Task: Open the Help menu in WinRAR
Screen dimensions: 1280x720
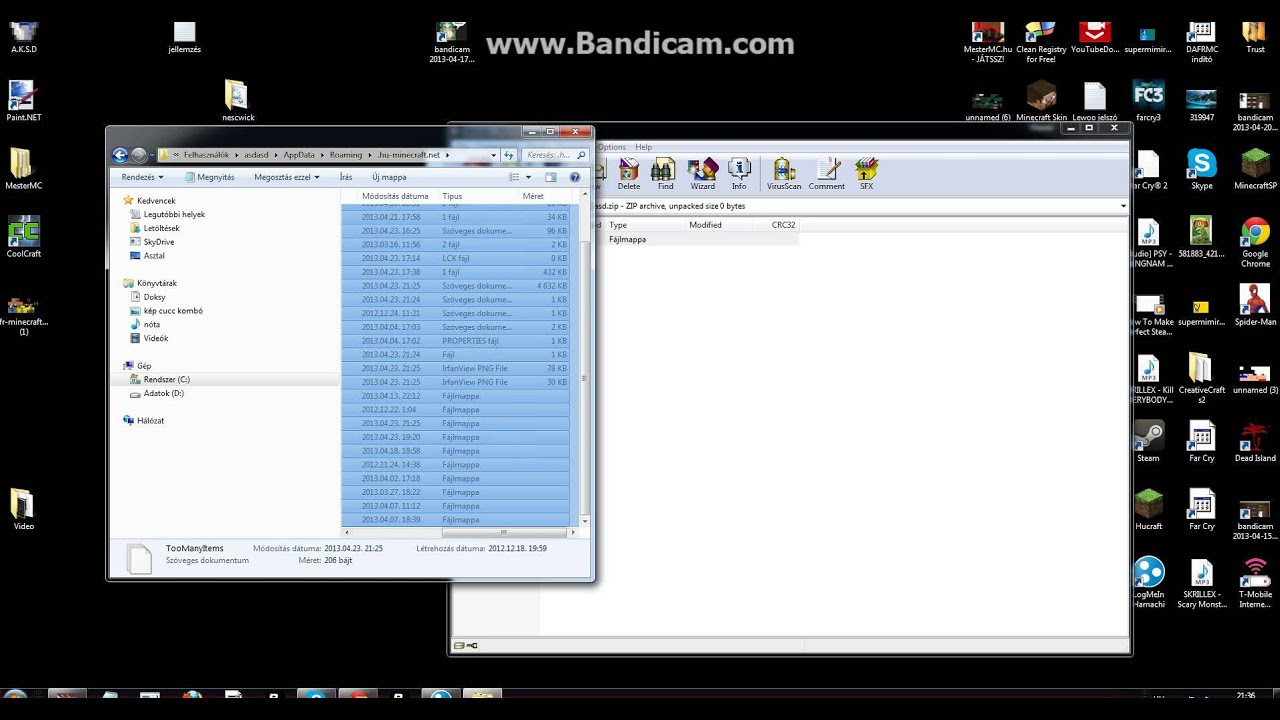Action: tap(643, 147)
